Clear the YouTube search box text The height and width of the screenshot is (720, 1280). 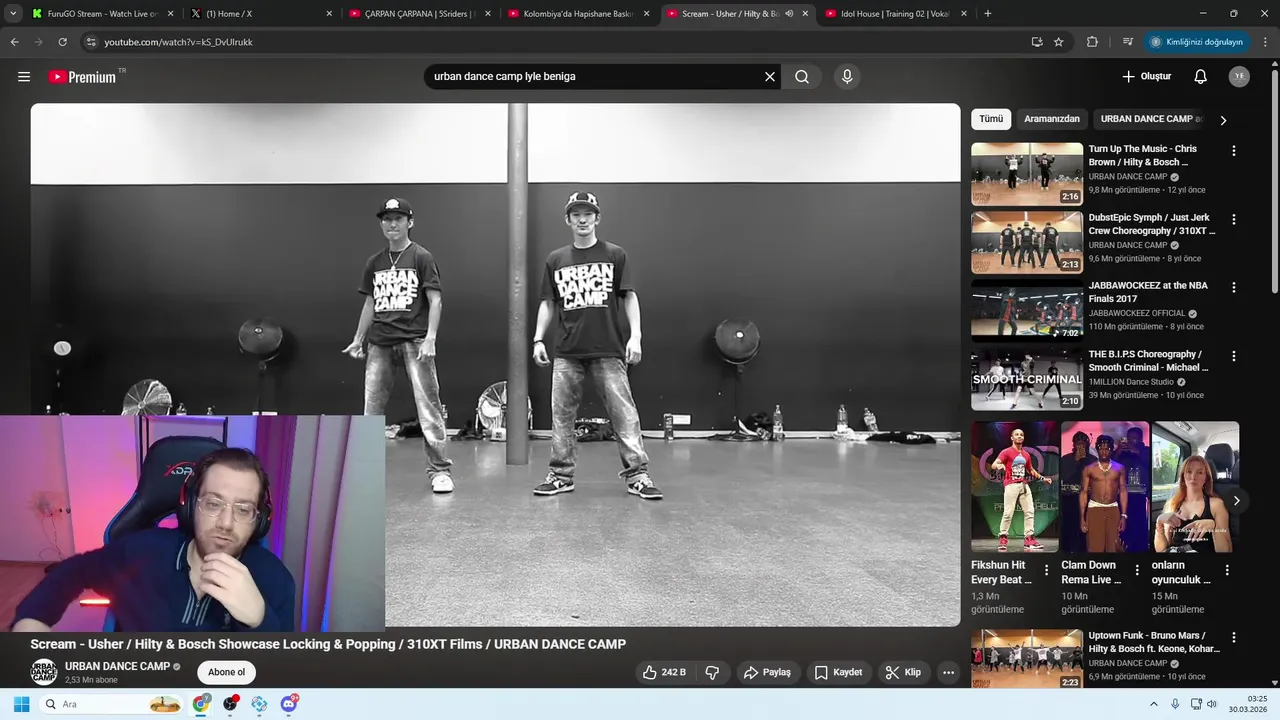tap(770, 76)
